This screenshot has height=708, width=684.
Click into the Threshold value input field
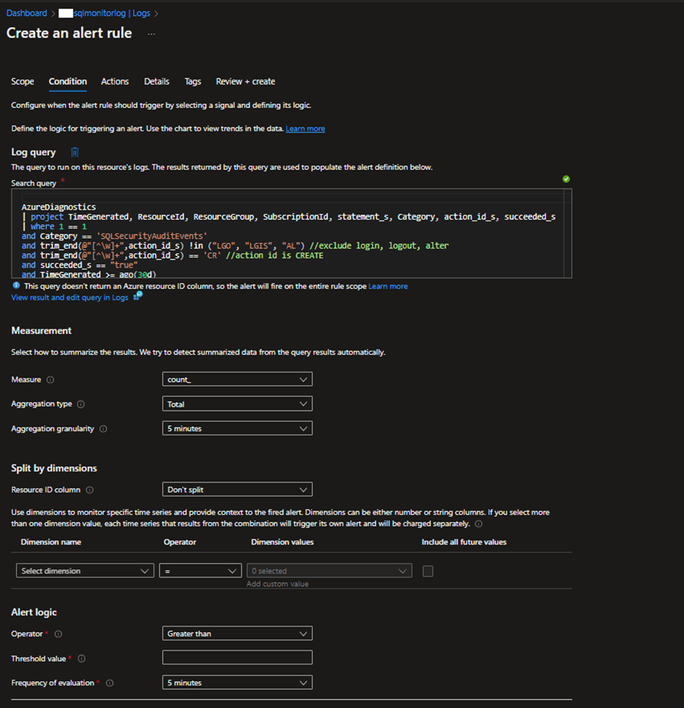point(237,657)
